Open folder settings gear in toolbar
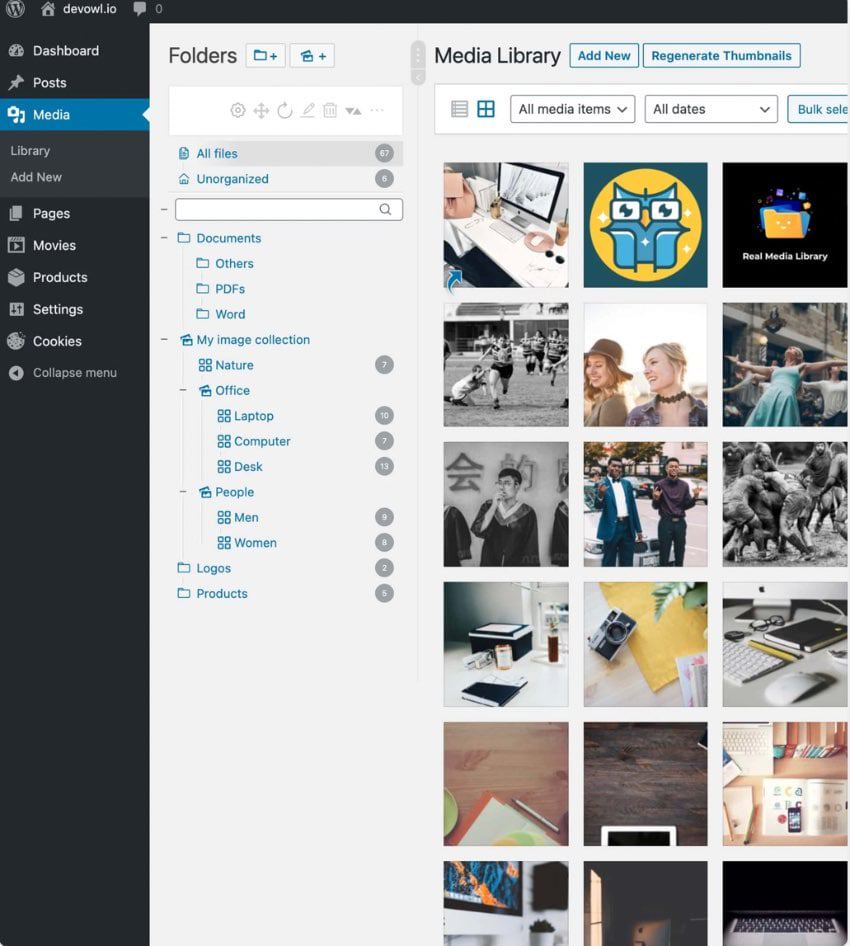The width and height of the screenshot is (850, 946). 238,110
